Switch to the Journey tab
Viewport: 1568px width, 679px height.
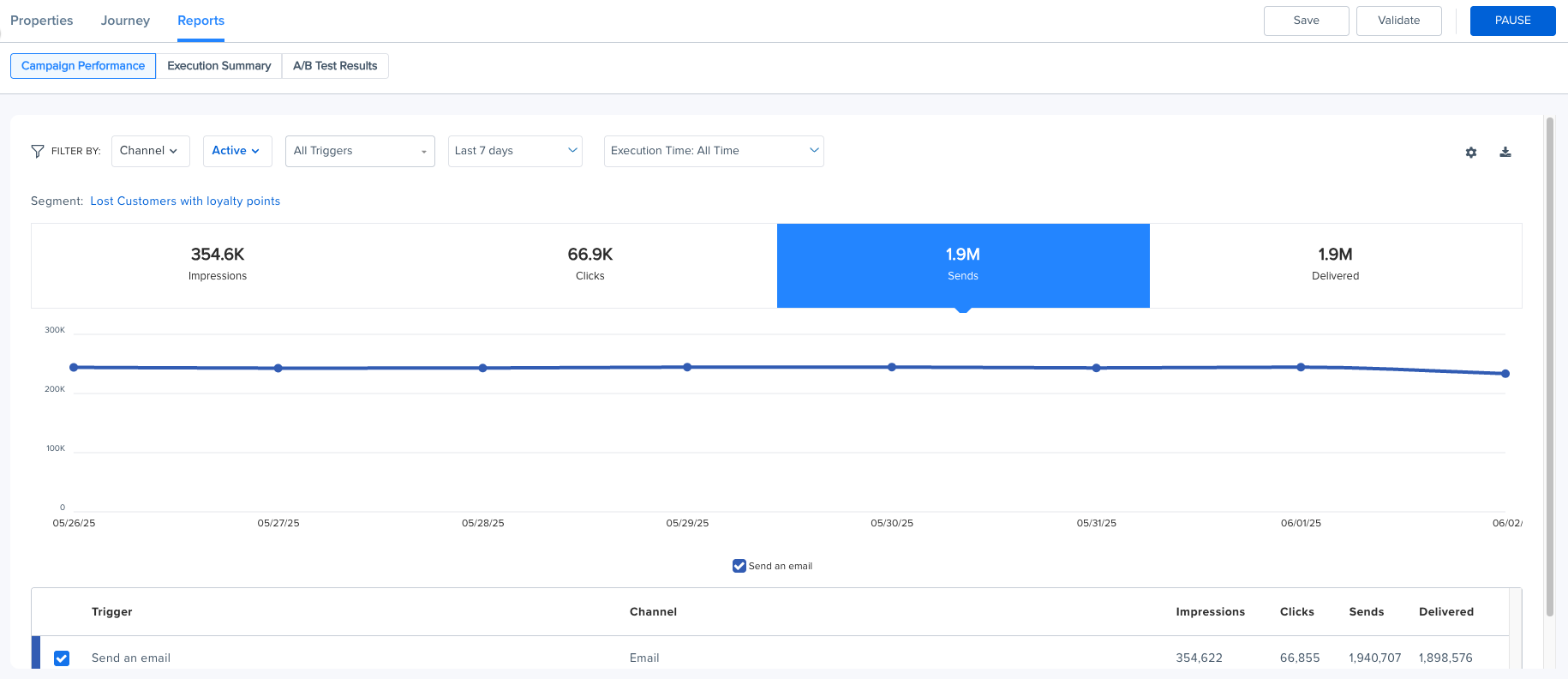(125, 21)
